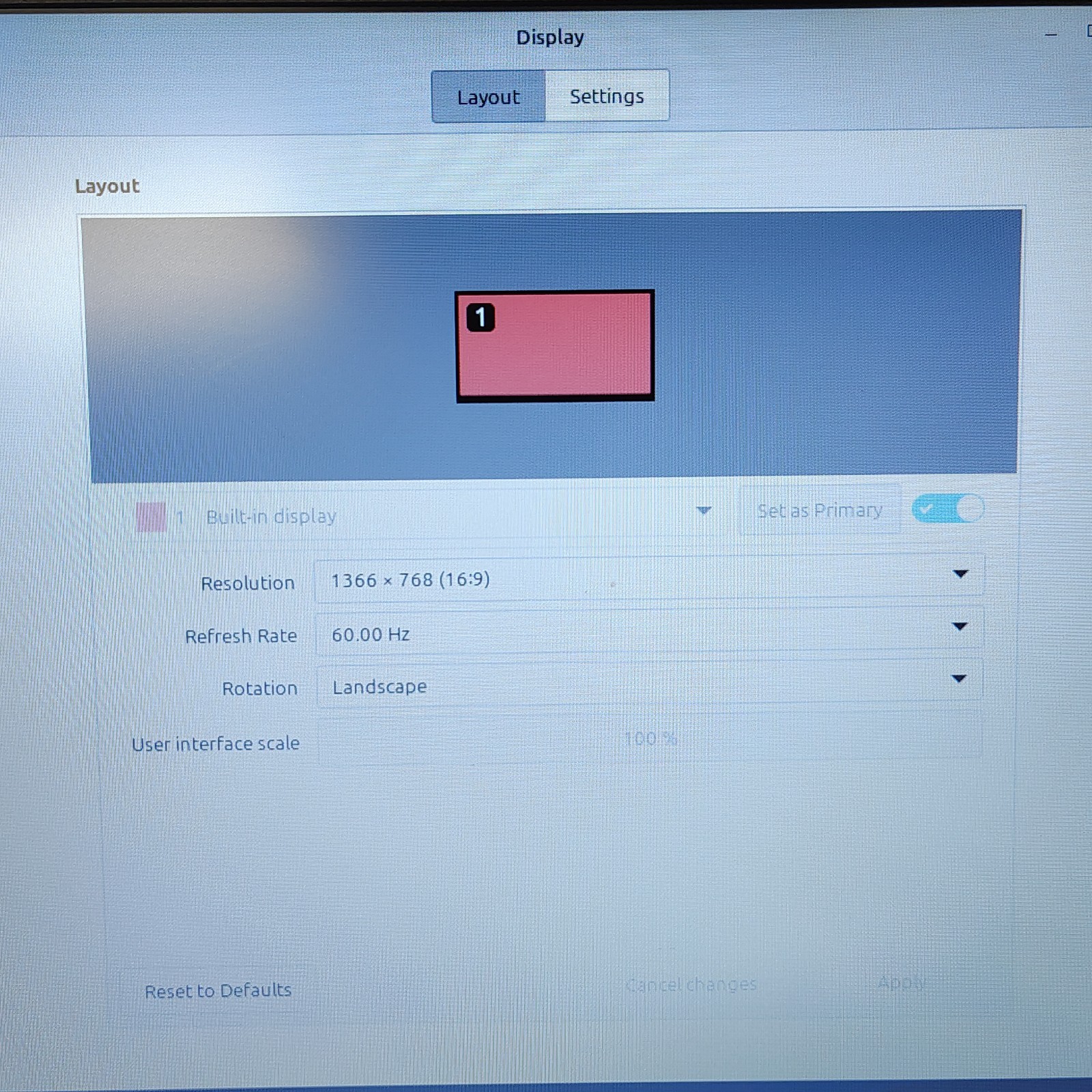Click the Refresh Rate label
1092x1092 pixels.
click(x=241, y=636)
